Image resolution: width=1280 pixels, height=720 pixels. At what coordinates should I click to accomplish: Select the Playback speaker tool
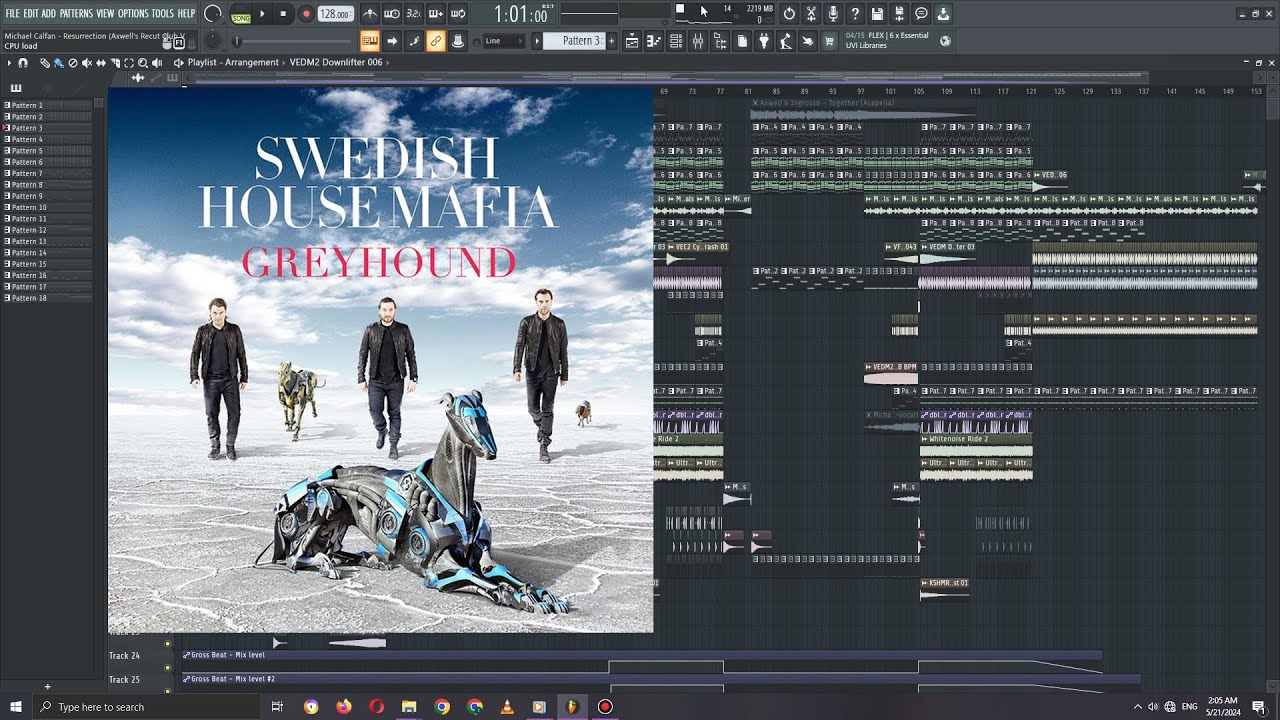(157, 62)
